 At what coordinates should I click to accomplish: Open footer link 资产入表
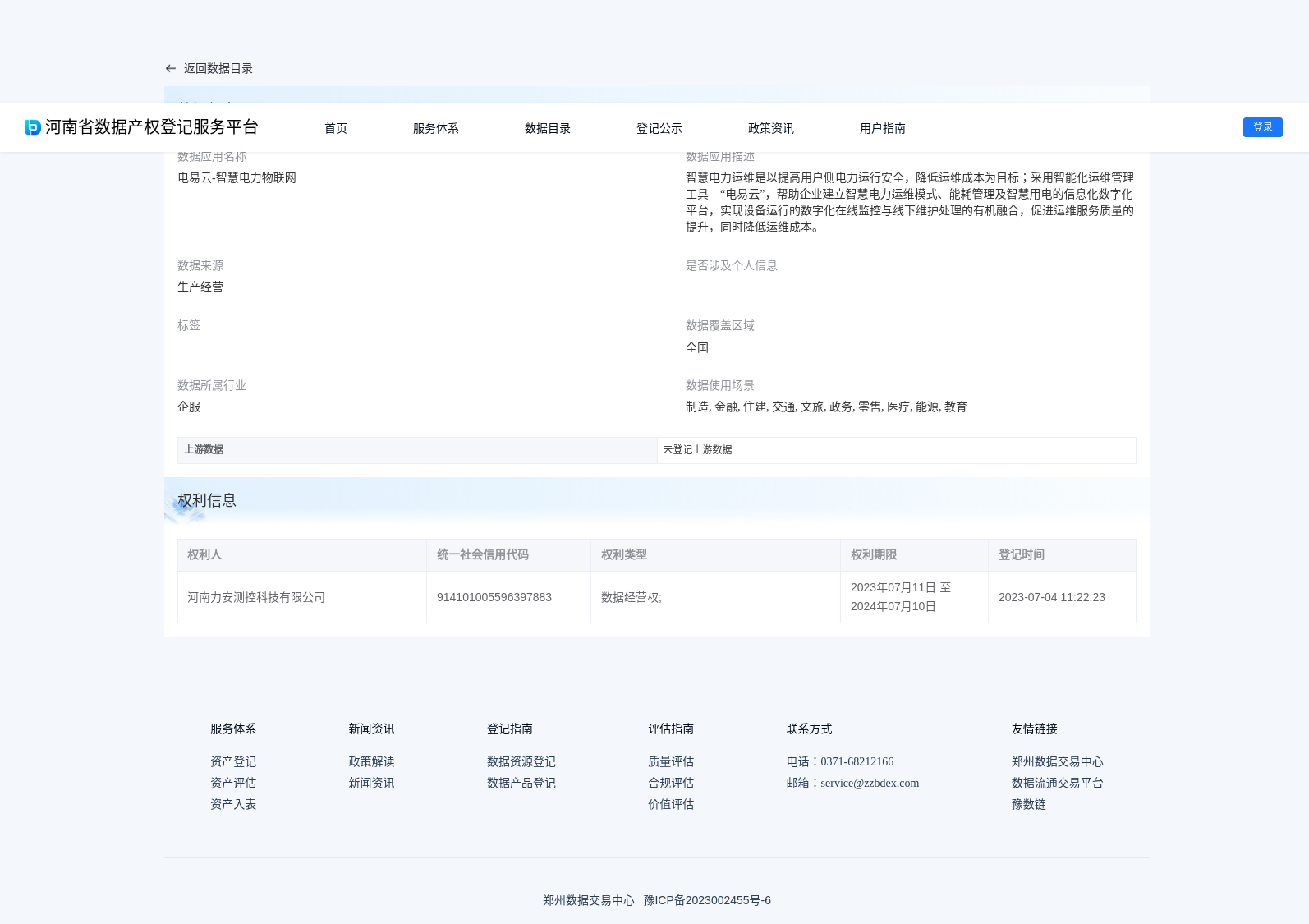(233, 804)
